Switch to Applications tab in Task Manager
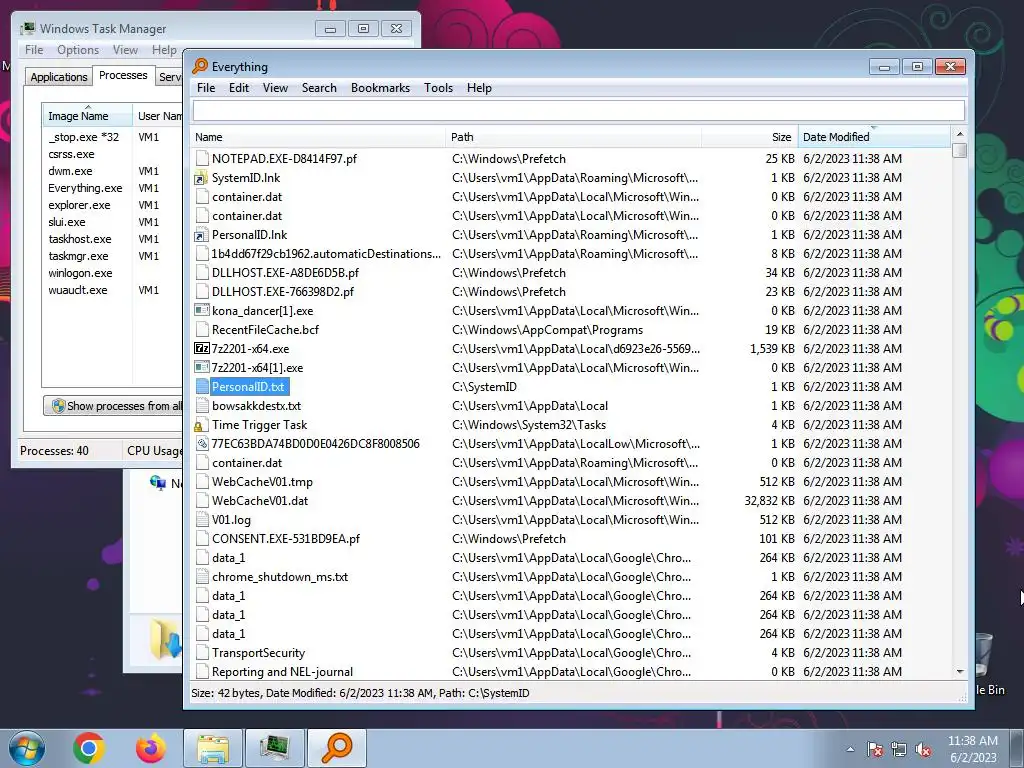Image resolution: width=1024 pixels, height=768 pixels. point(59,77)
